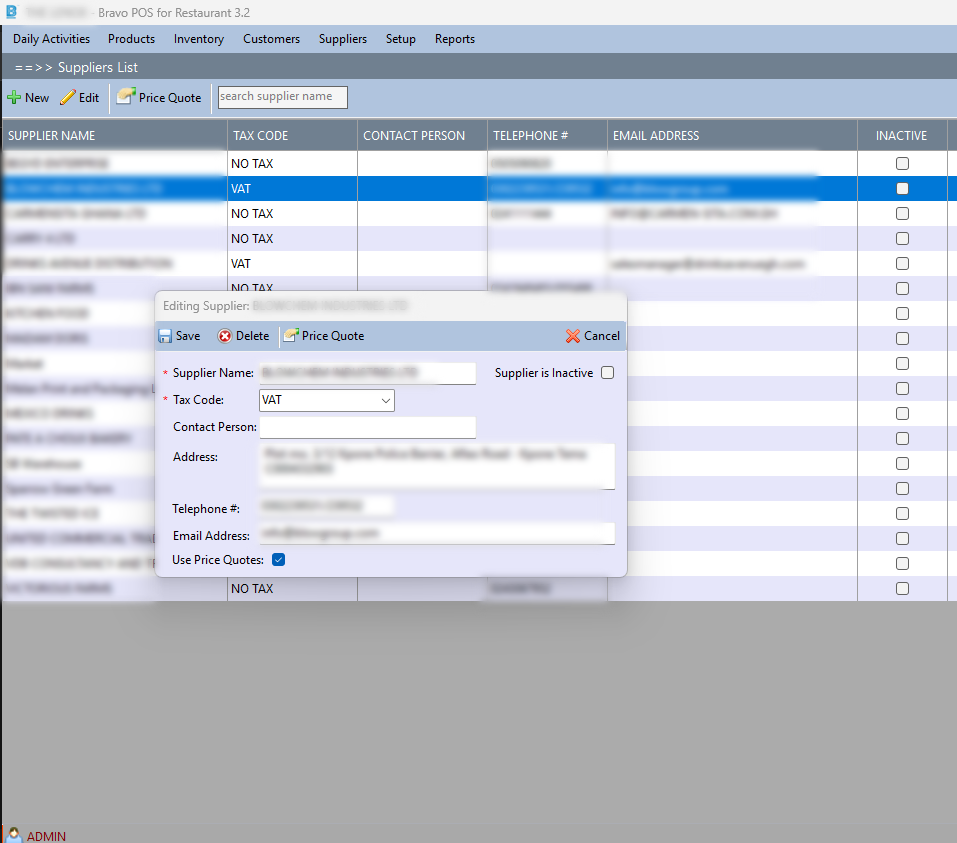Click the Address text area
Screen dimensions: 957x843
coord(436,466)
